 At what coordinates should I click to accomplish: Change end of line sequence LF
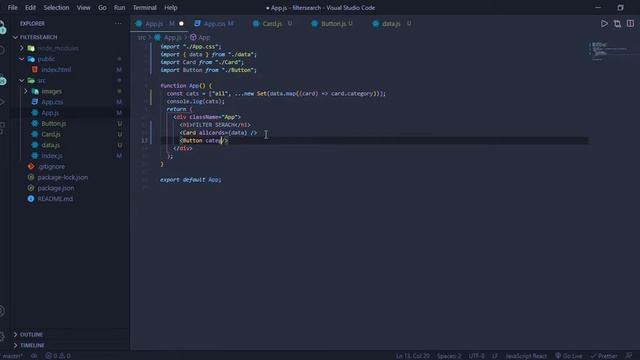click(495, 356)
